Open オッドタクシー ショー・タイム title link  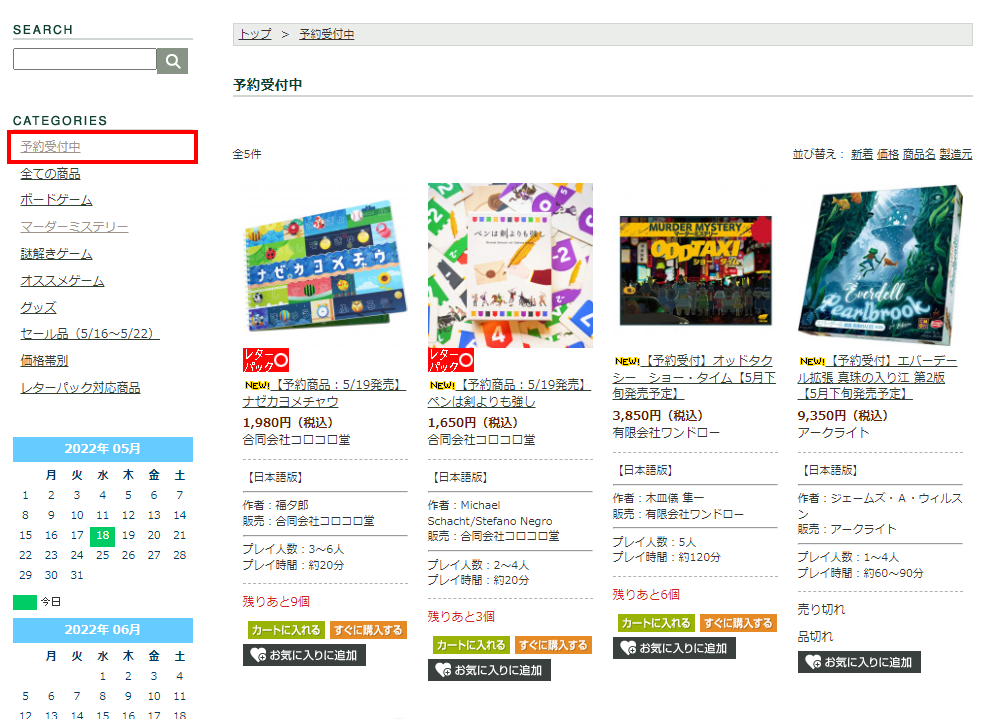(x=694, y=378)
